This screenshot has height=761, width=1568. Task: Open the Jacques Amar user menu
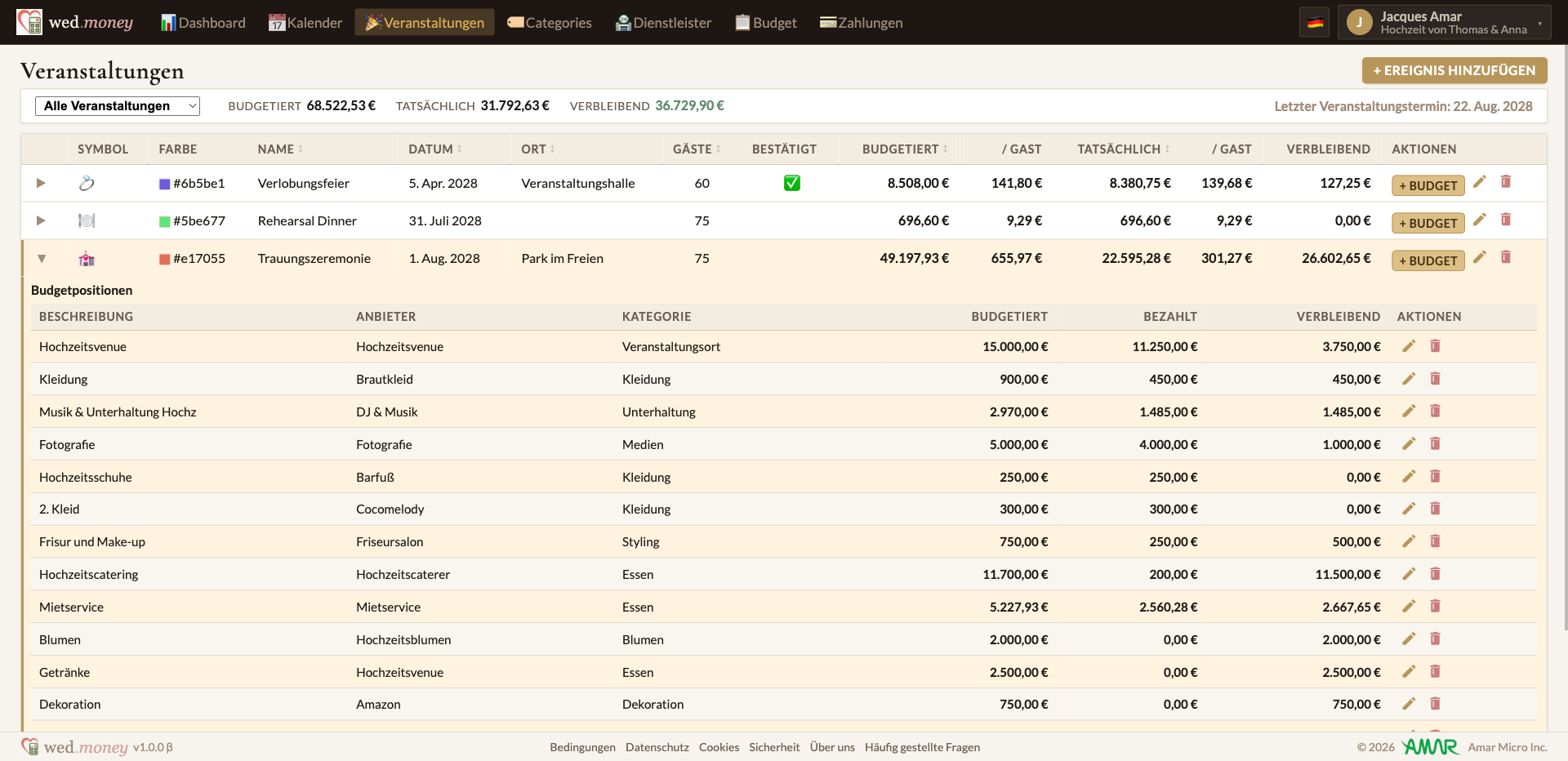(1444, 23)
